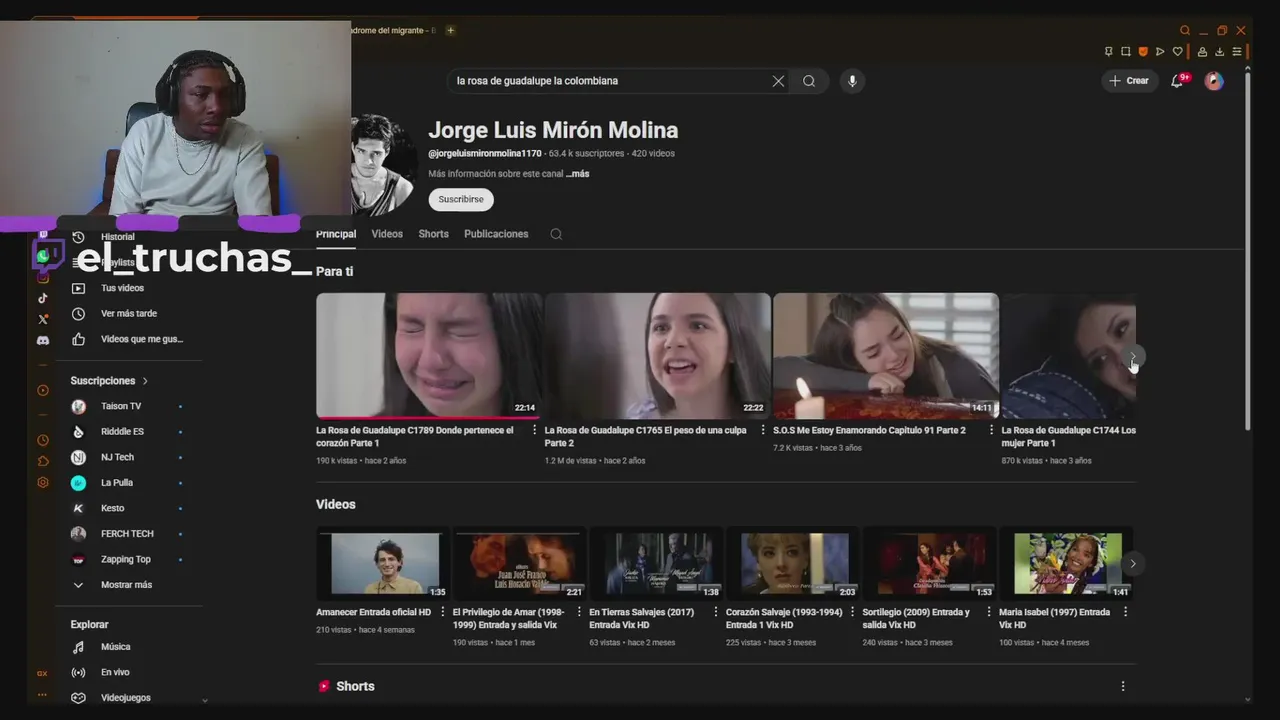Image resolution: width=1280 pixels, height=720 pixels.
Task: Play Corazón Salvaje (1993-1994) thumbnail
Action: 794,564
